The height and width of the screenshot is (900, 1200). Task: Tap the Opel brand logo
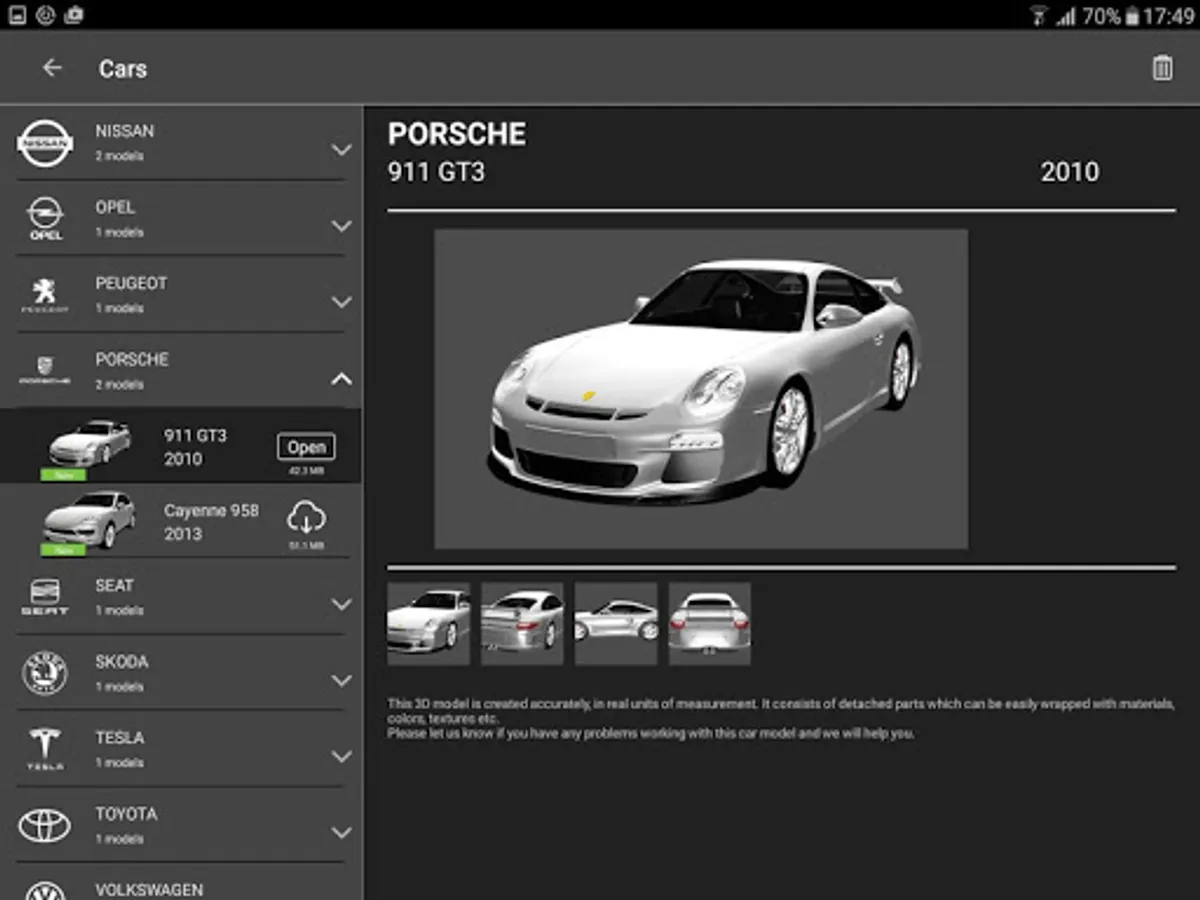(45, 219)
